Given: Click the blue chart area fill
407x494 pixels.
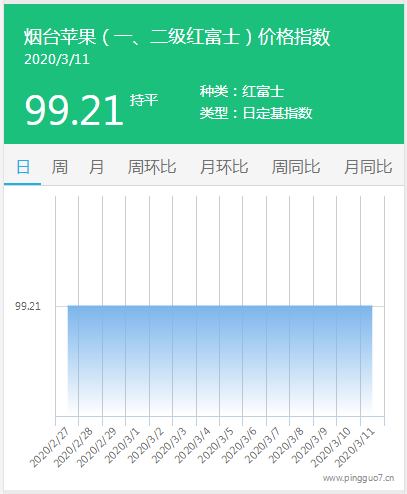Looking at the screenshot, I should [220, 360].
